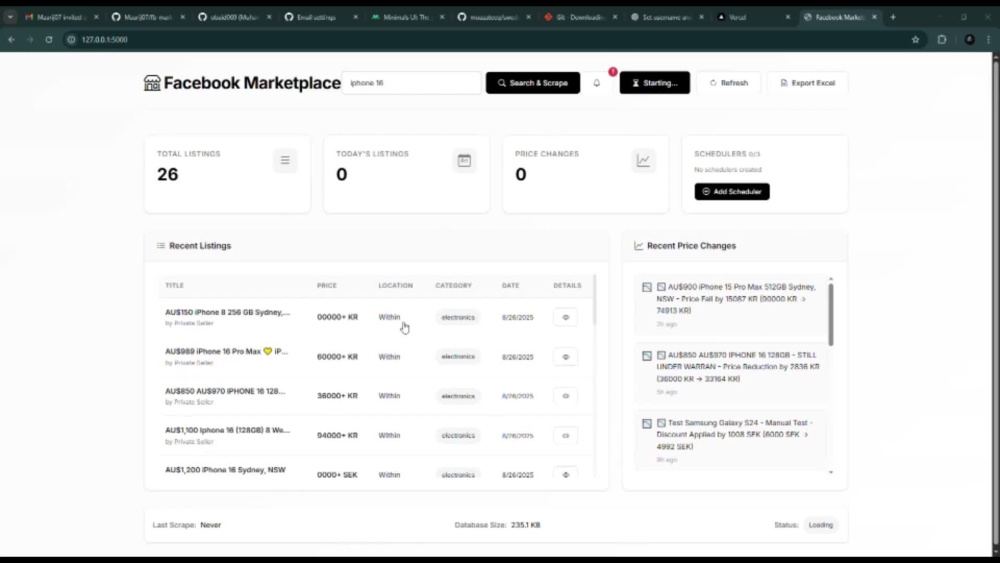Click the Price Changes chart icon
This screenshot has width=1000, height=563.
643,161
